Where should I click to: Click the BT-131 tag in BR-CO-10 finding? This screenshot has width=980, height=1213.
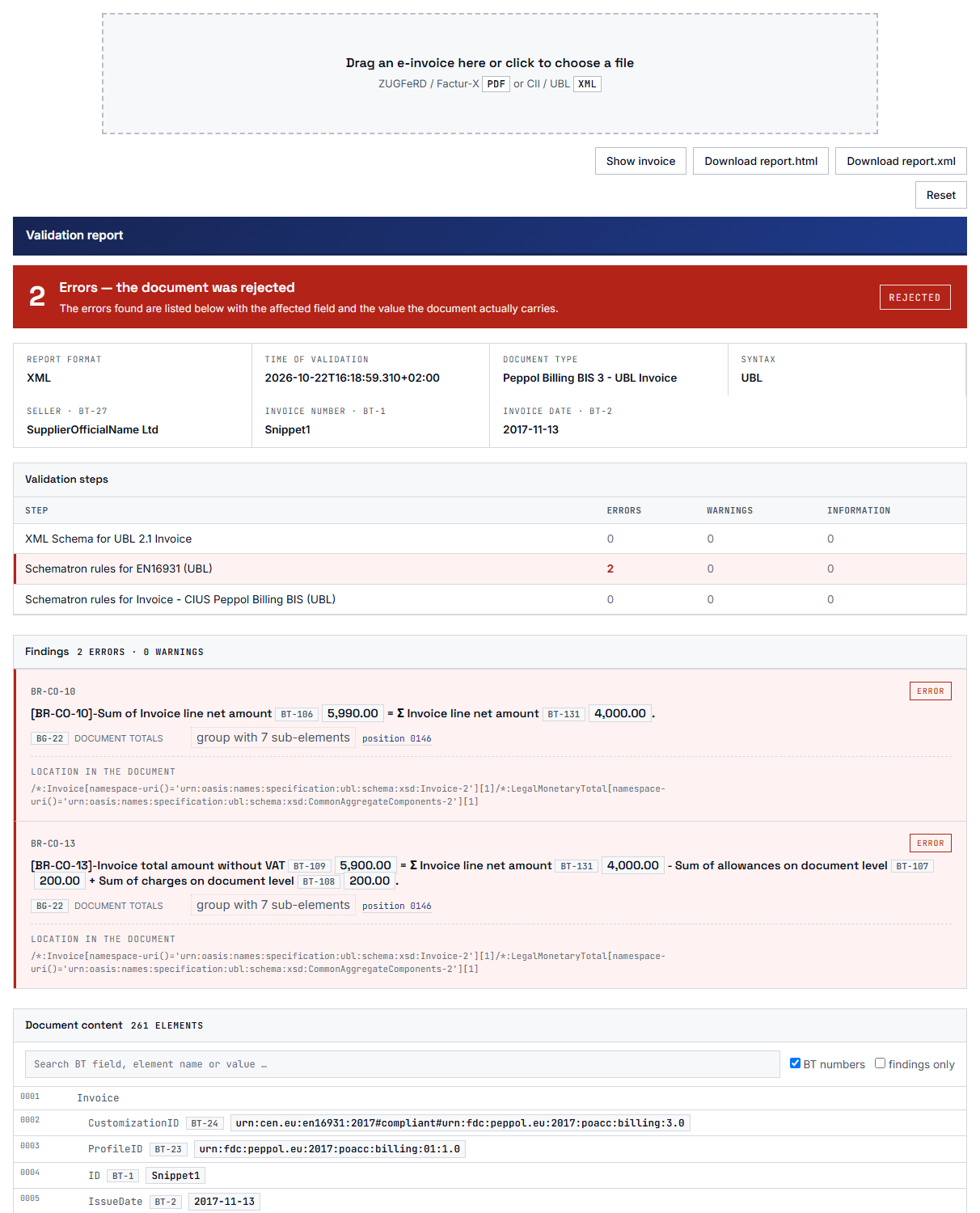coord(564,714)
